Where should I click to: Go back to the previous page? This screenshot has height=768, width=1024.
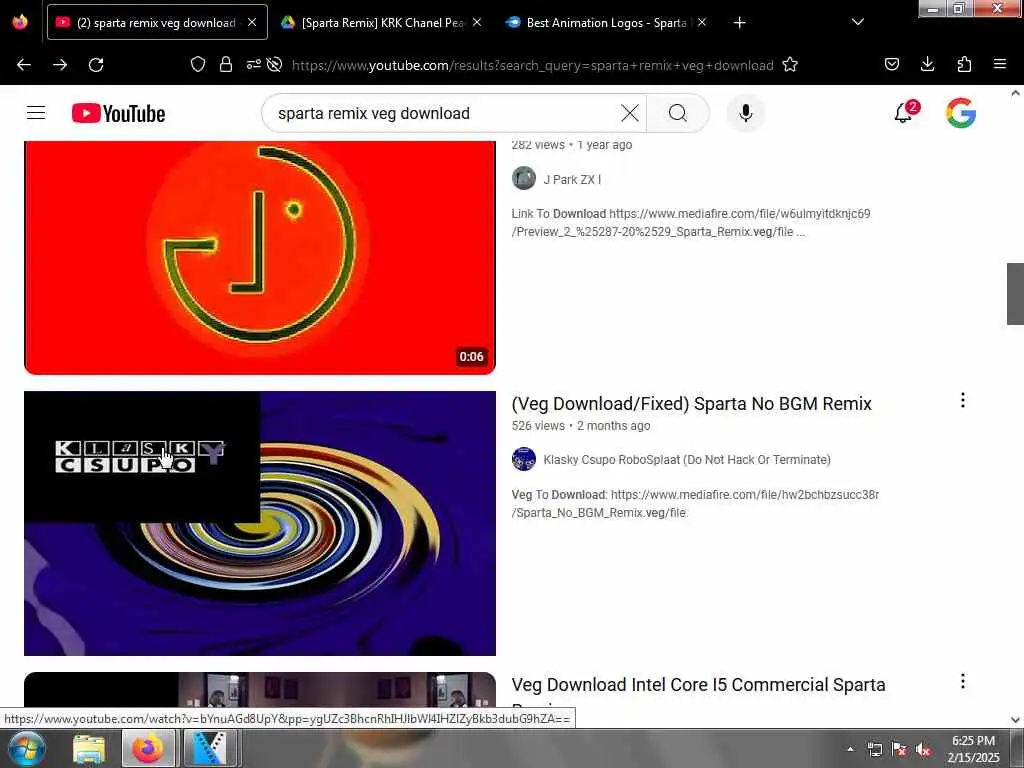click(x=24, y=65)
